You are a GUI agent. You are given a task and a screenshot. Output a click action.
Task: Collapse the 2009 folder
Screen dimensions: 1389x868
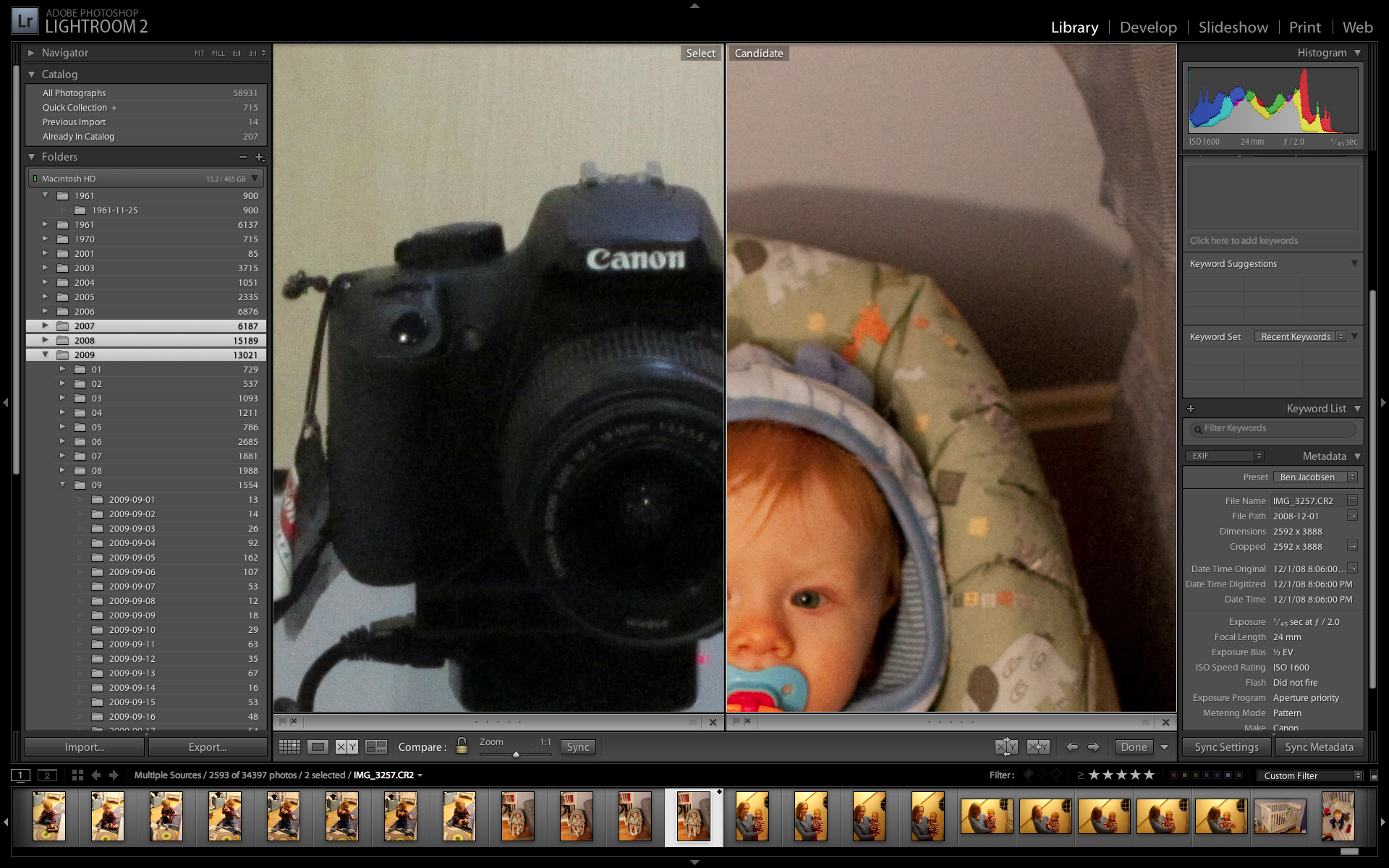click(x=45, y=355)
